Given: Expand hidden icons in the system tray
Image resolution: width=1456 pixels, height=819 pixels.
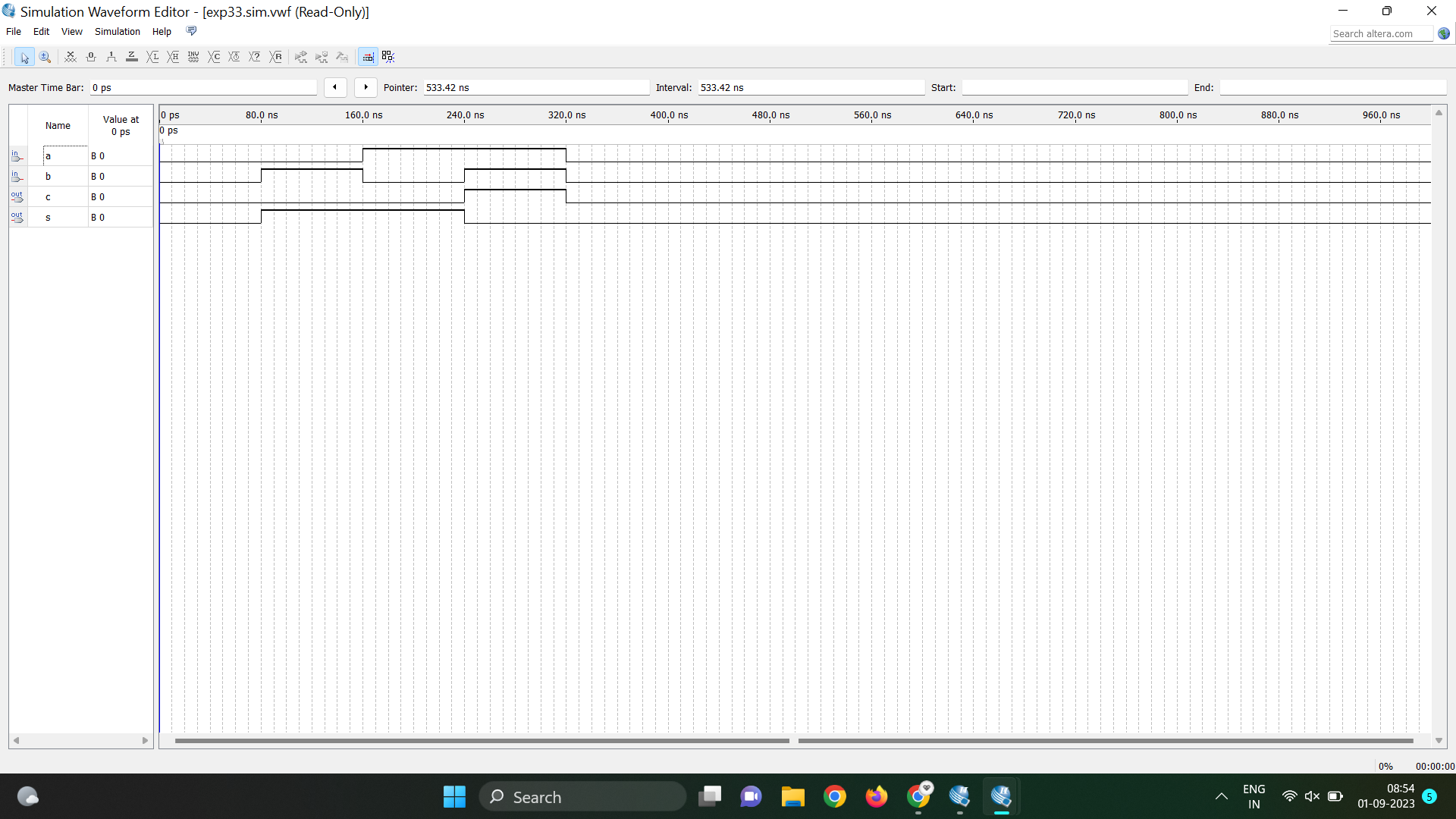Looking at the screenshot, I should [1221, 796].
